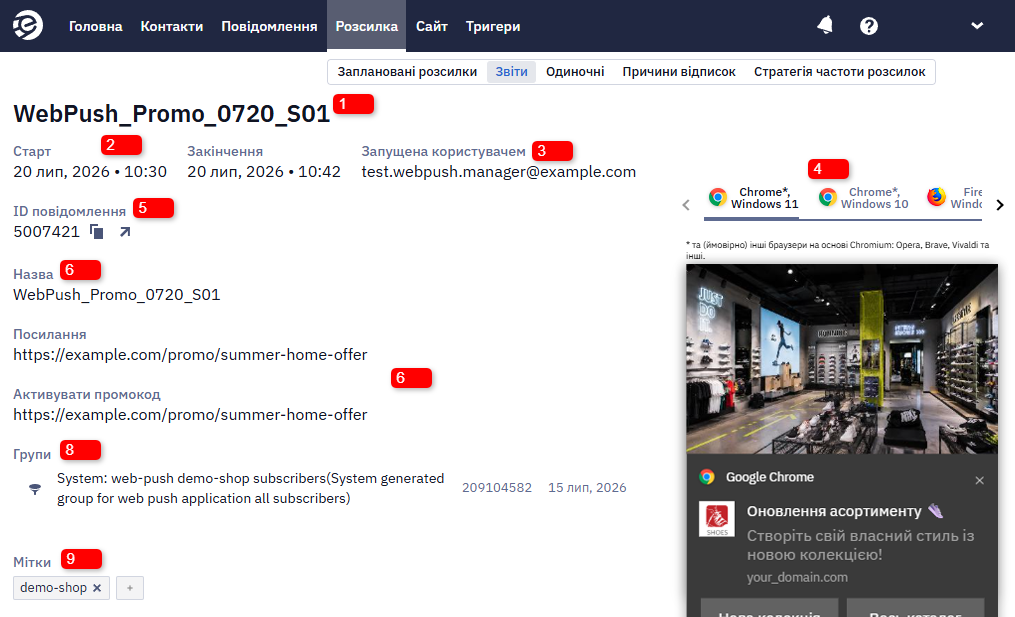Viewport: 1015px width, 617px height.
Task: Click the Оновлення асортименту notification title
Action: [834, 511]
